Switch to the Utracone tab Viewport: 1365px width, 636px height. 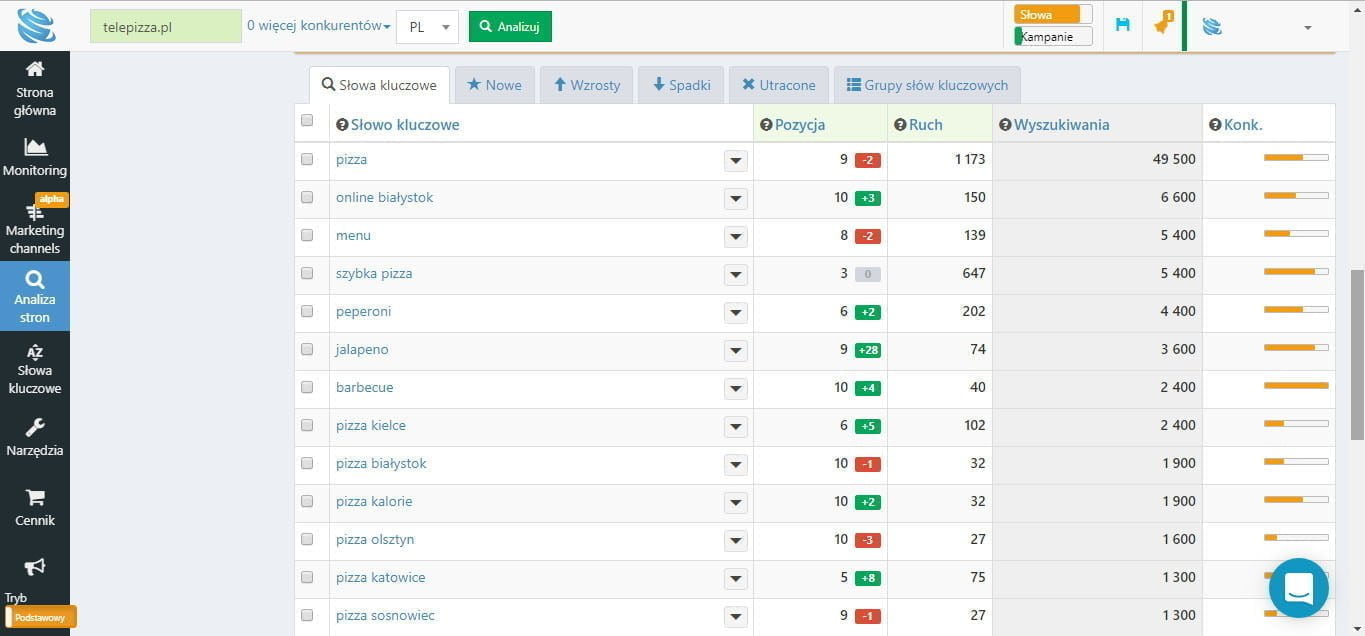coord(779,85)
